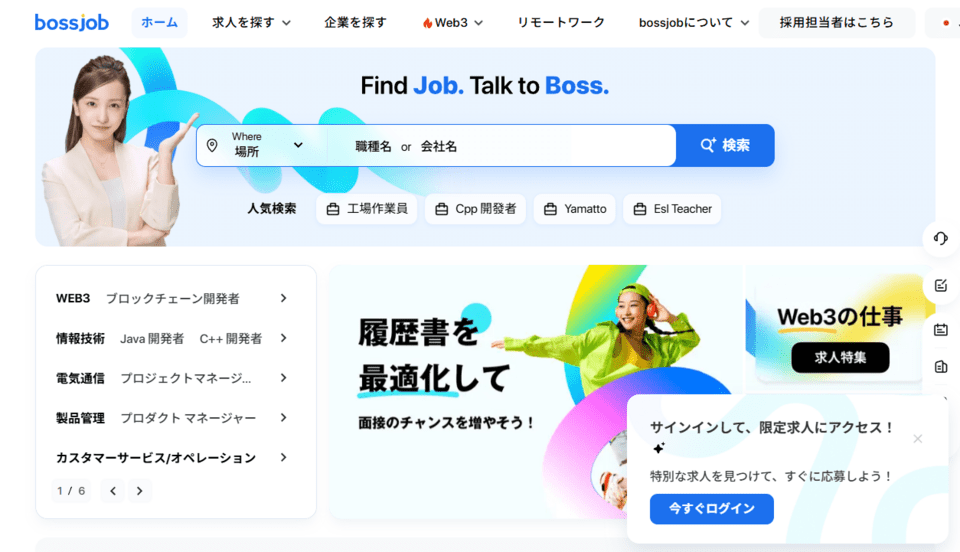960x552 pixels.
Task: Expand the bossjobについて menu
Action: tap(694, 23)
